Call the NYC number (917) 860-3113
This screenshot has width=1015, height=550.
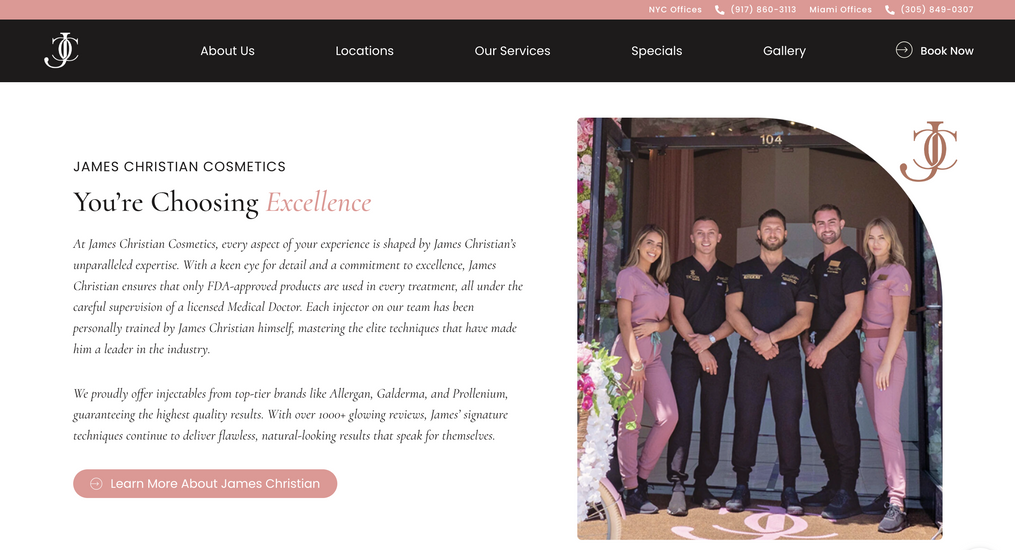point(763,10)
